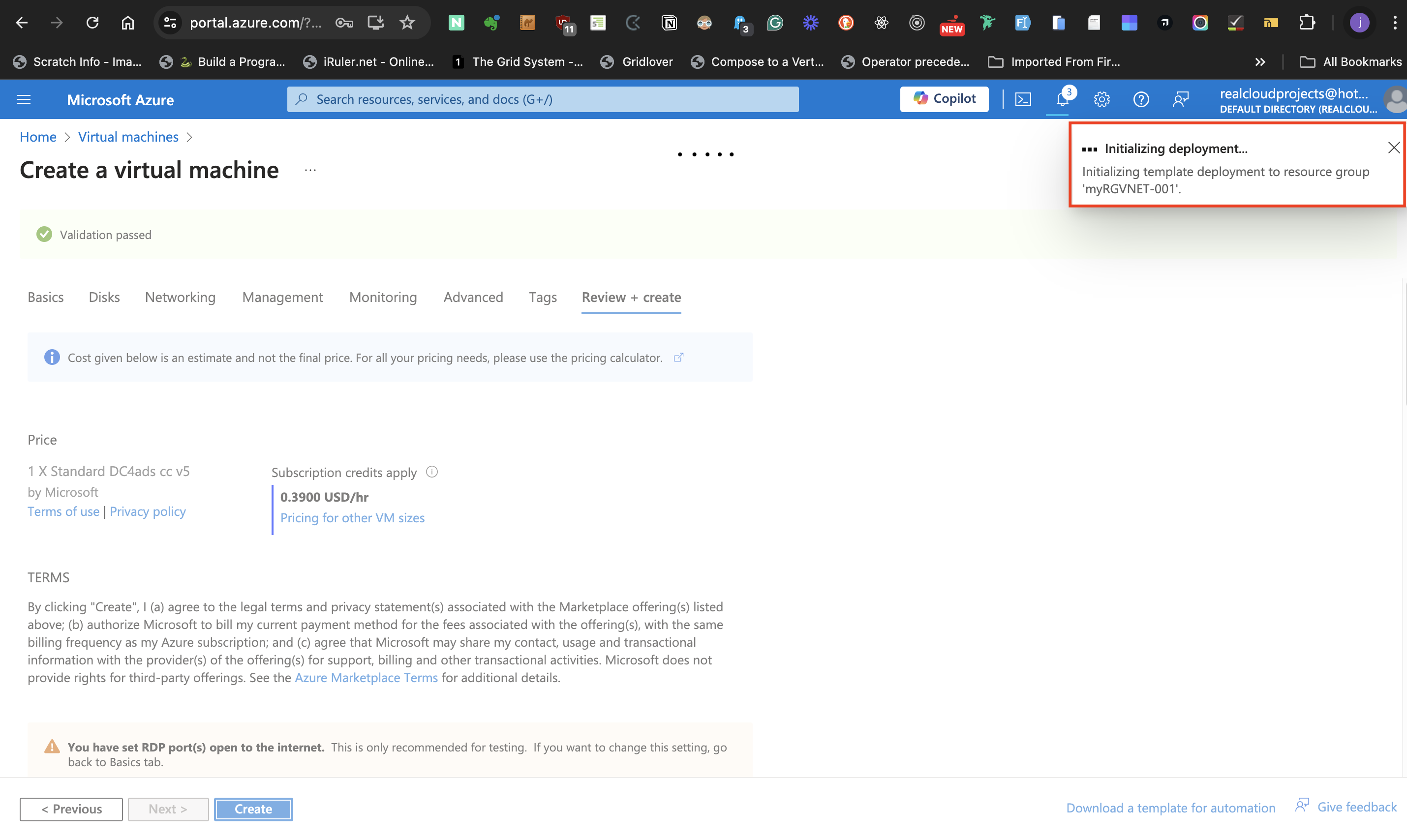Click the Subscription credits info icon

[431, 472]
